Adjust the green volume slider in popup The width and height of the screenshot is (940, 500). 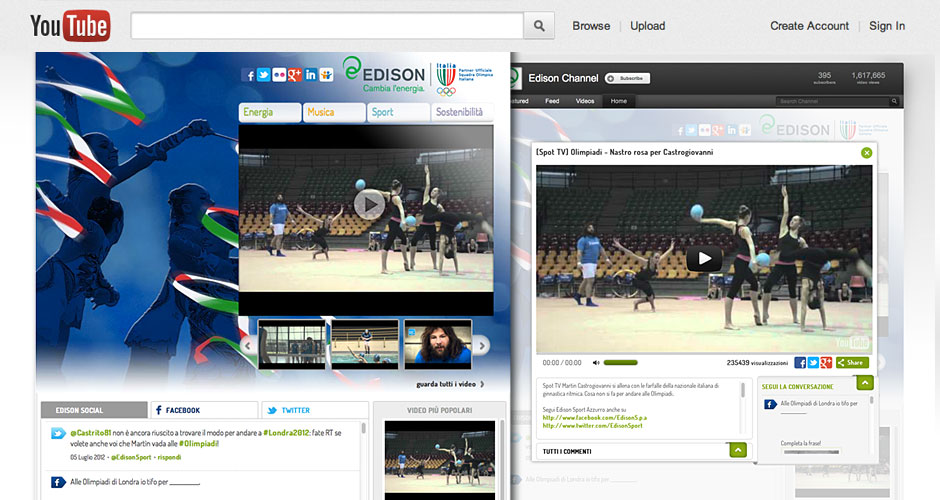point(620,362)
